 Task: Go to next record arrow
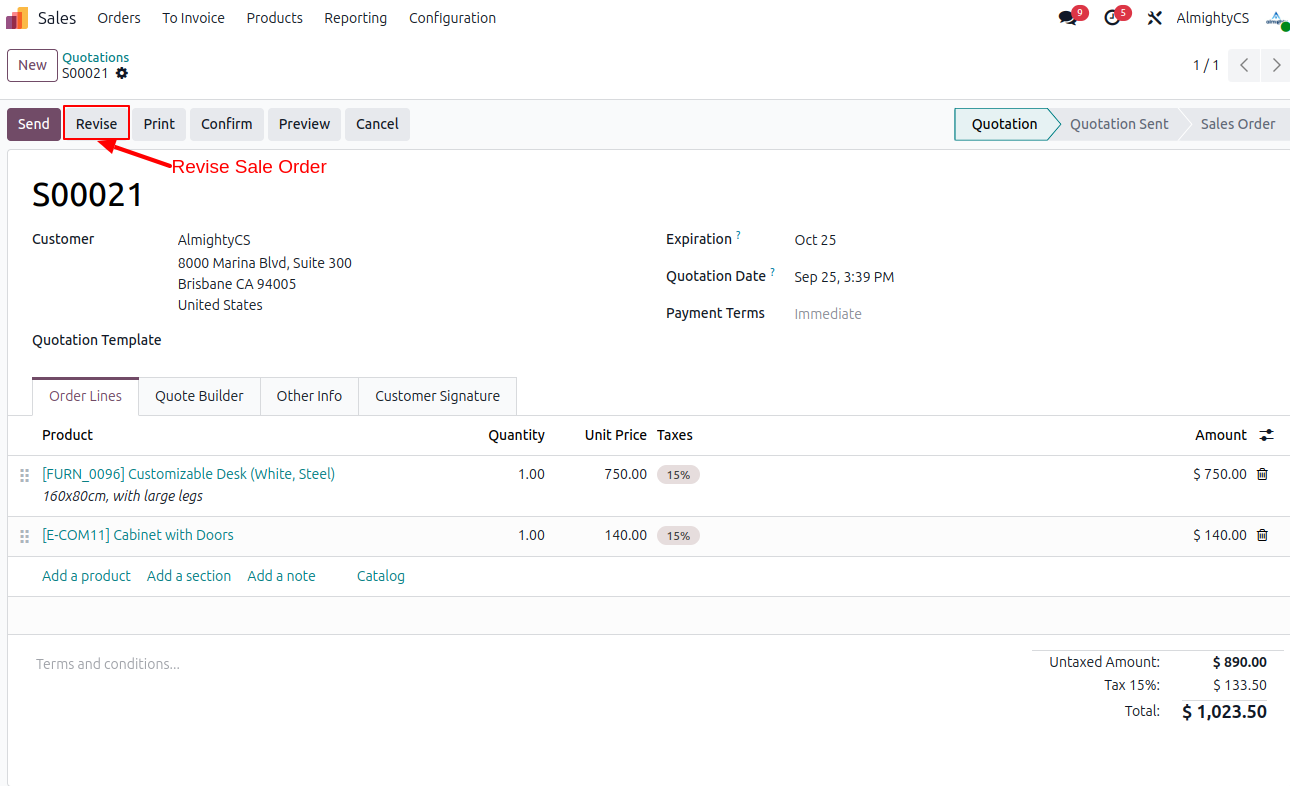(x=1276, y=66)
